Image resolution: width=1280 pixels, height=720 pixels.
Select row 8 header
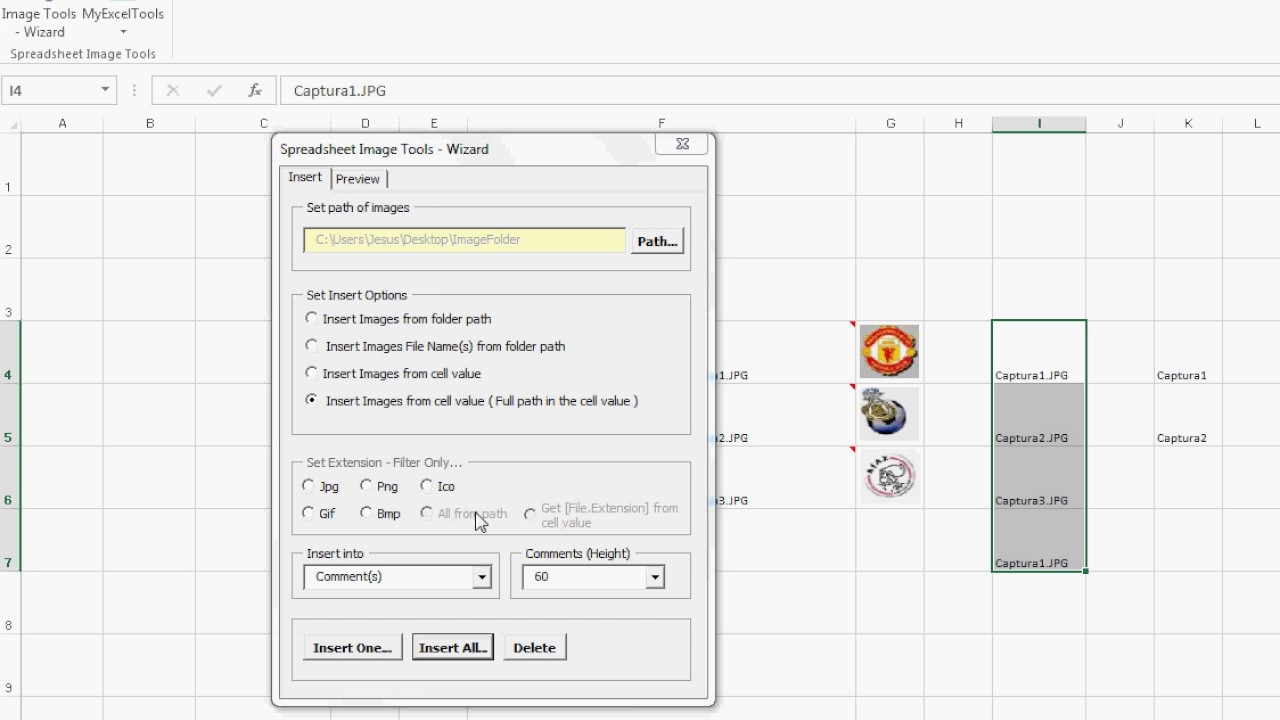tap(10, 603)
